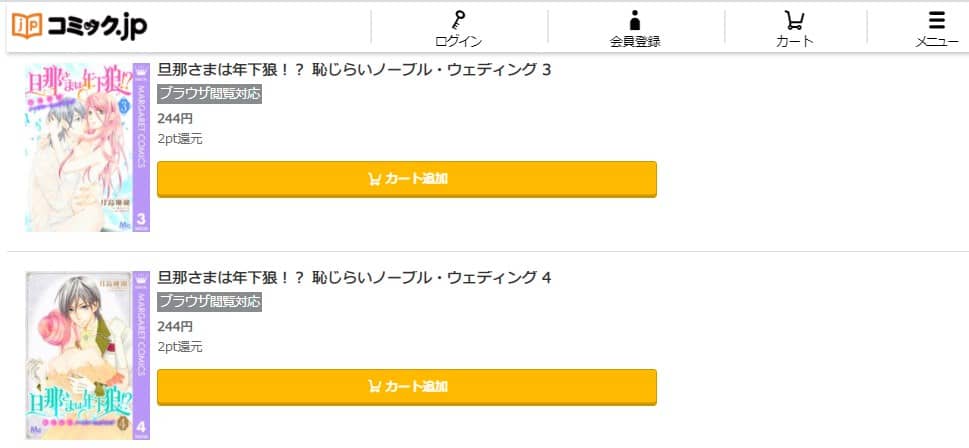Add volume 4 to cart with カート追加

point(407,387)
